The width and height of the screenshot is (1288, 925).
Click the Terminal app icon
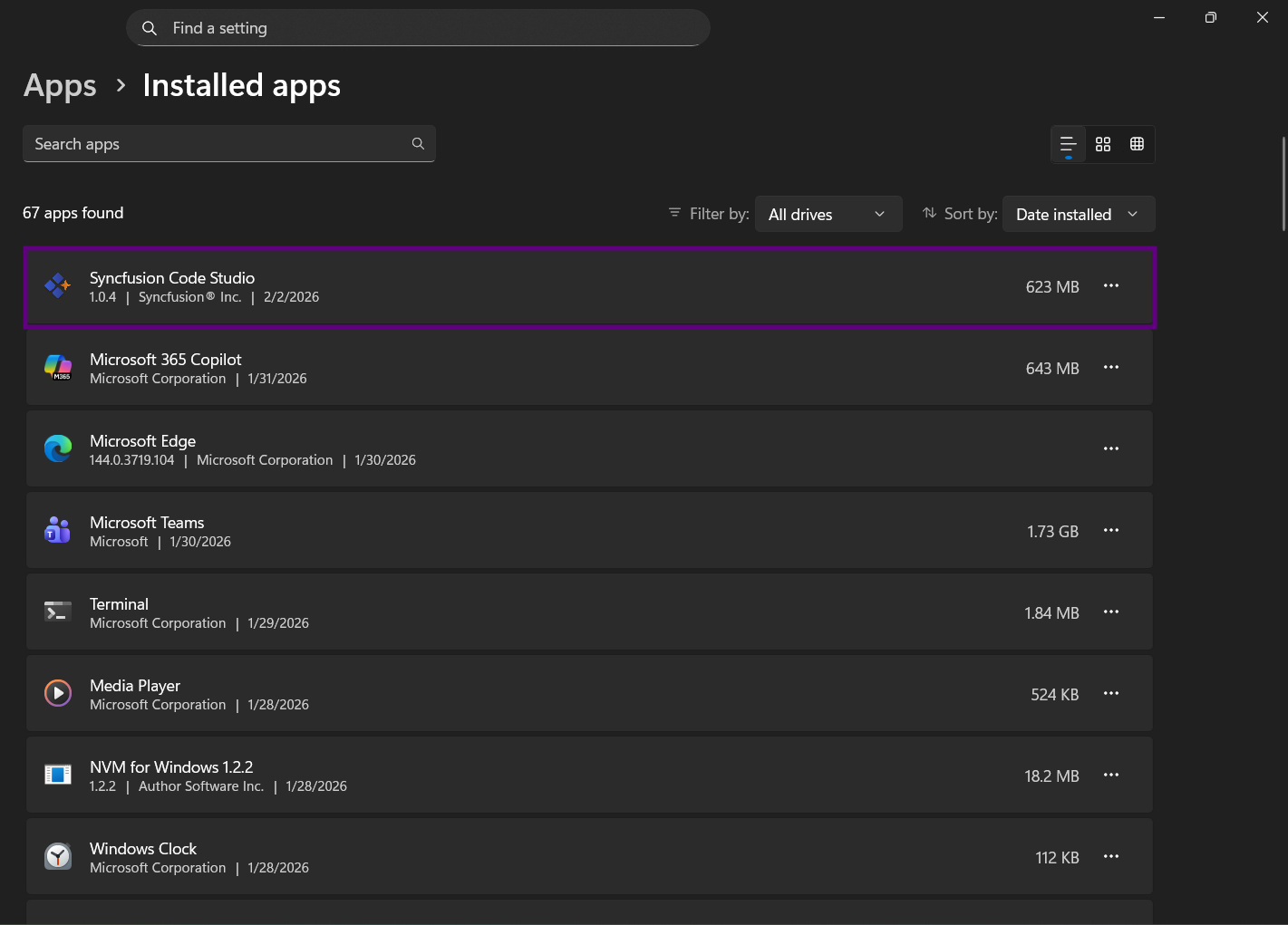pos(58,612)
